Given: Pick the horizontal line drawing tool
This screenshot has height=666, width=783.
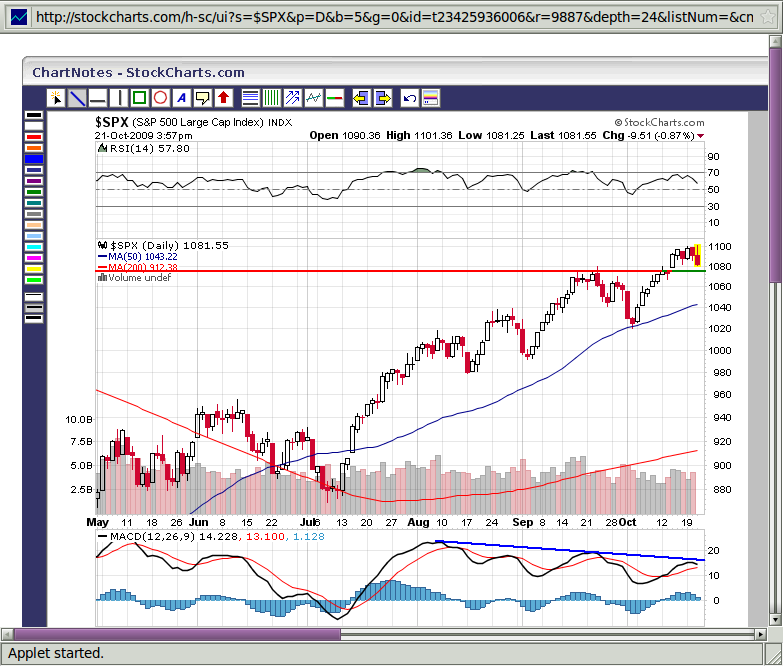Looking at the screenshot, I should [x=98, y=98].
